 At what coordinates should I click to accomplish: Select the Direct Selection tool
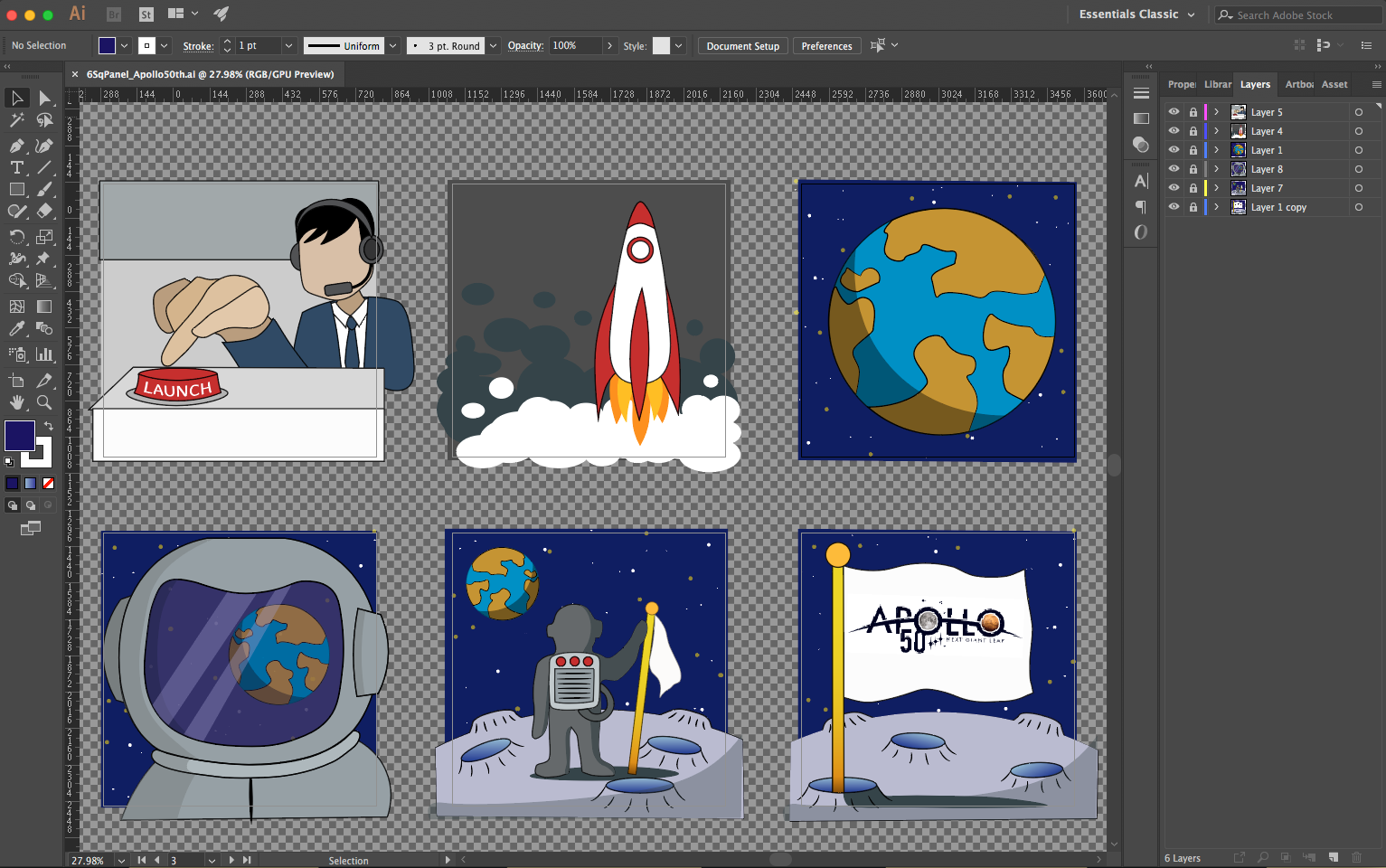pos(44,98)
